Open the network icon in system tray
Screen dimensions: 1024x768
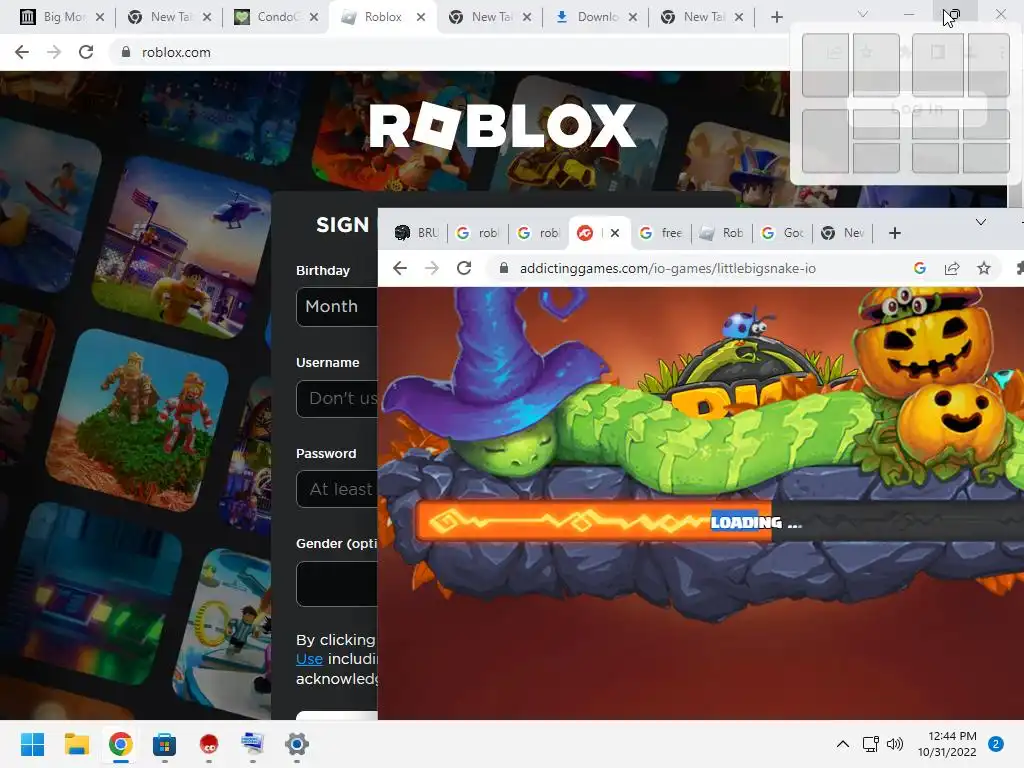click(x=871, y=744)
